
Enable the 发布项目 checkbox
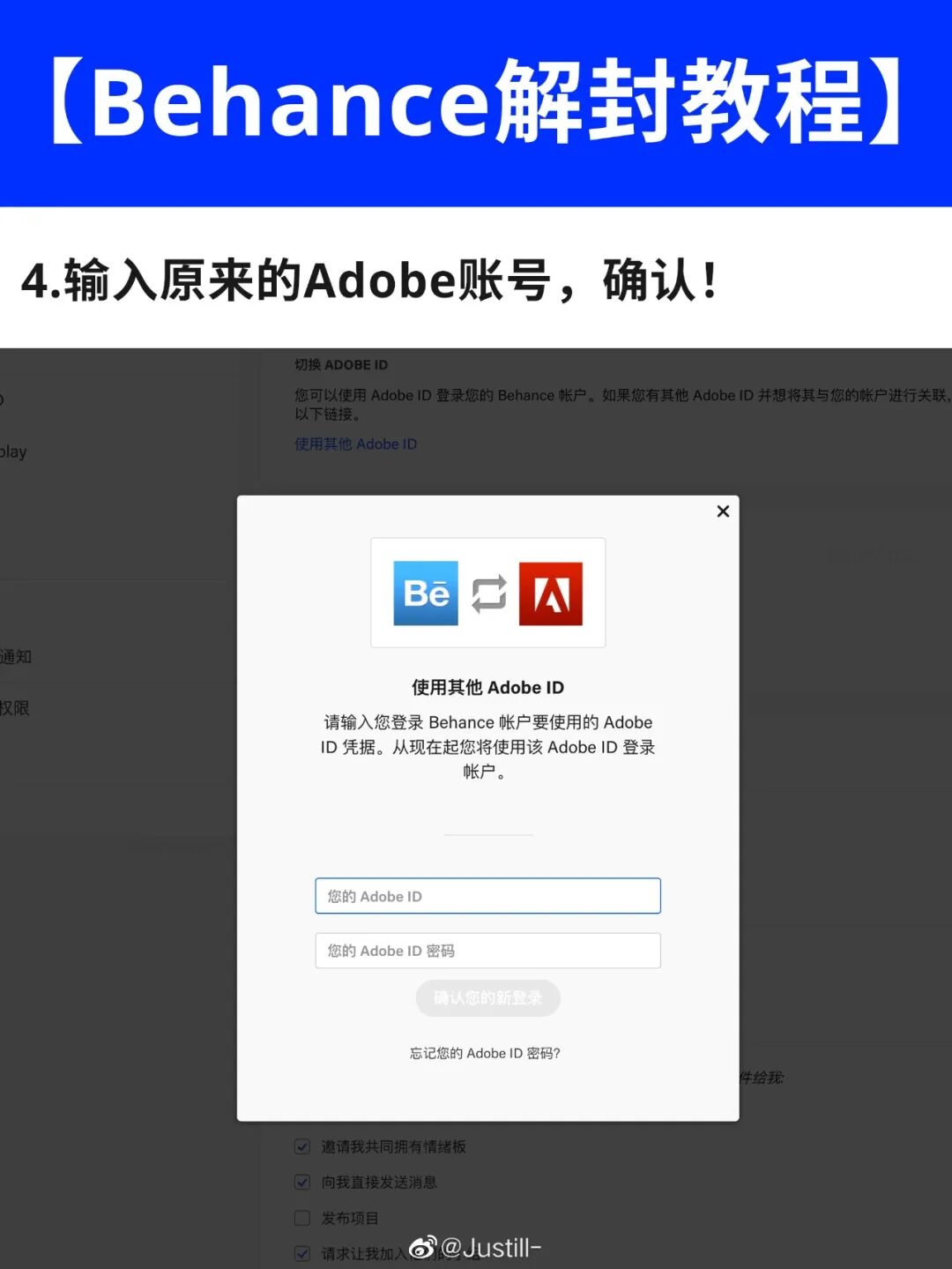[302, 1218]
